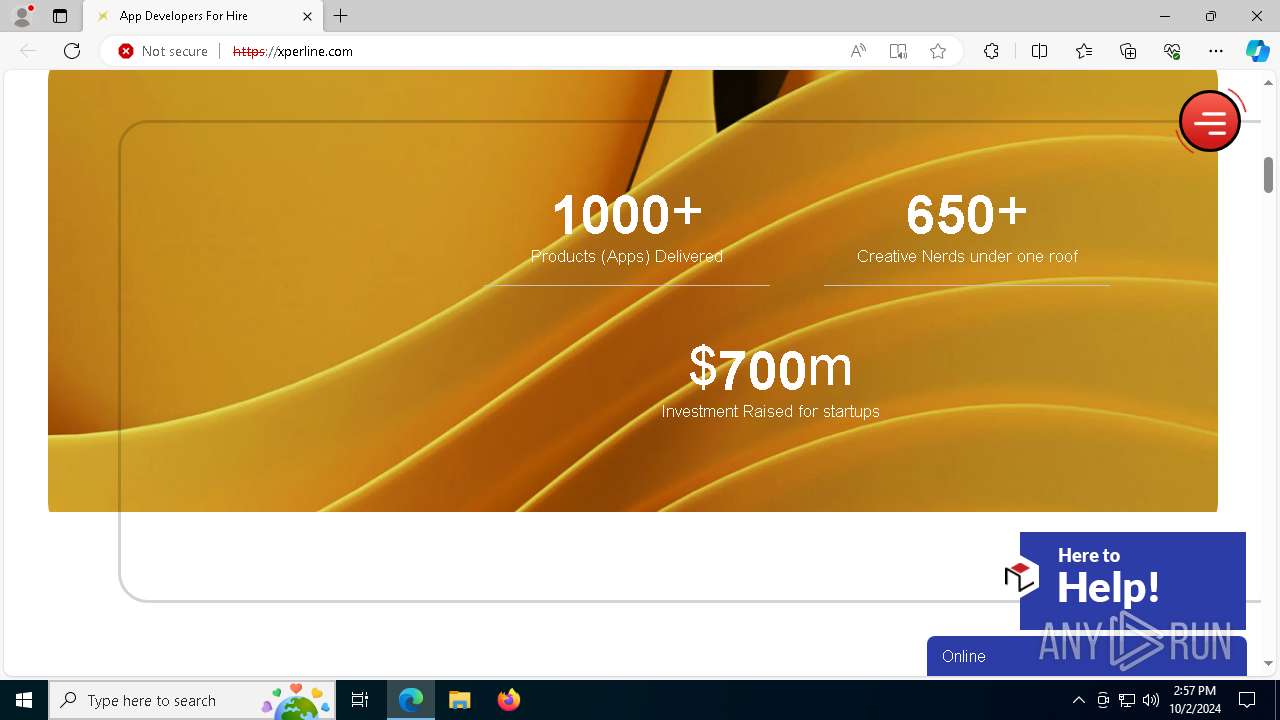The height and width of the screenshot is (720, 1280).
Task: Click the 650+ Creative Nerds stat
Action: [x=967, y=228]
